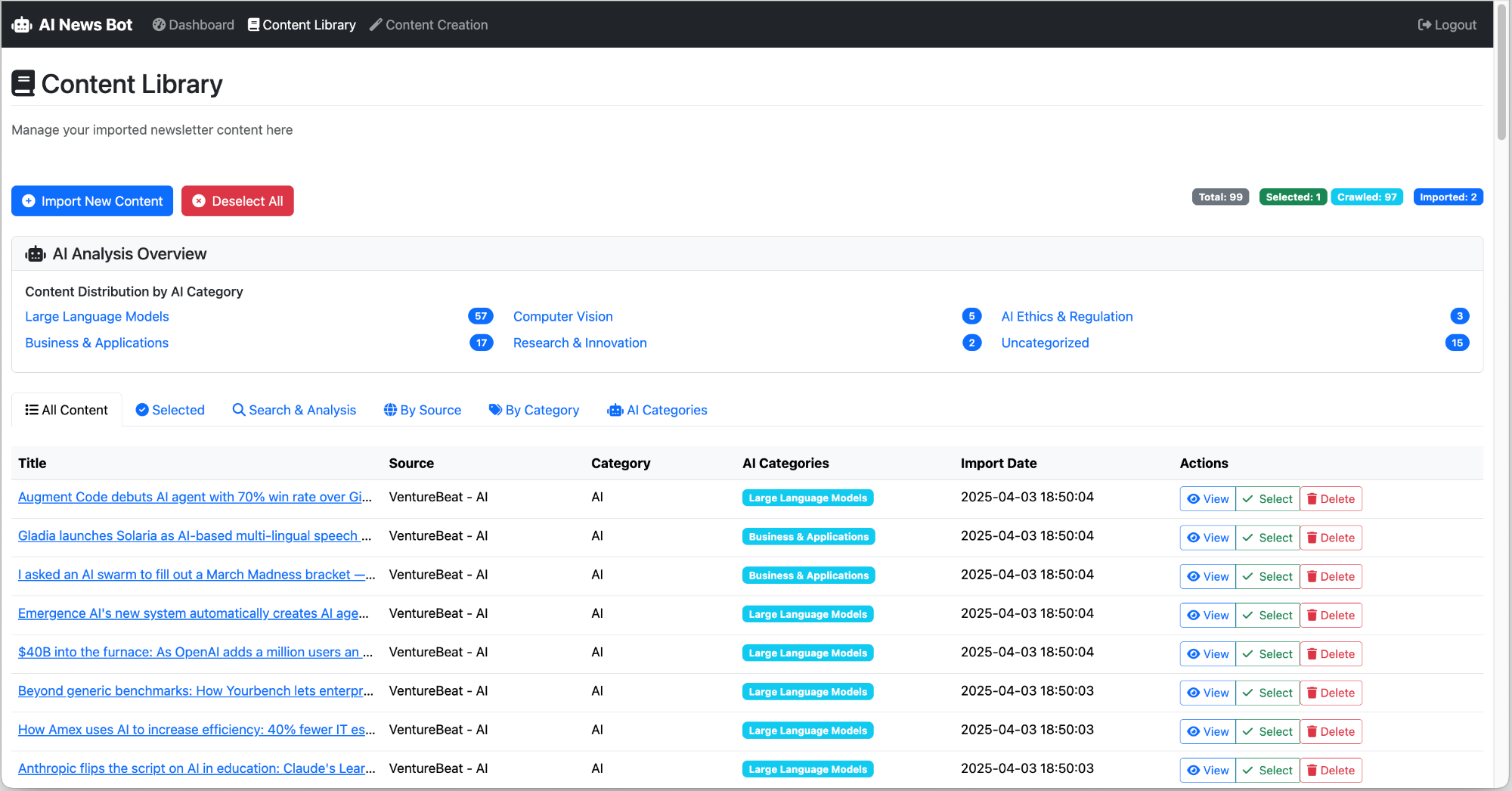This screenshot has width=1512, height=791.
Task: Click the eye icon in How Amex uses AI row
Action: click(x=1194, y=732)
